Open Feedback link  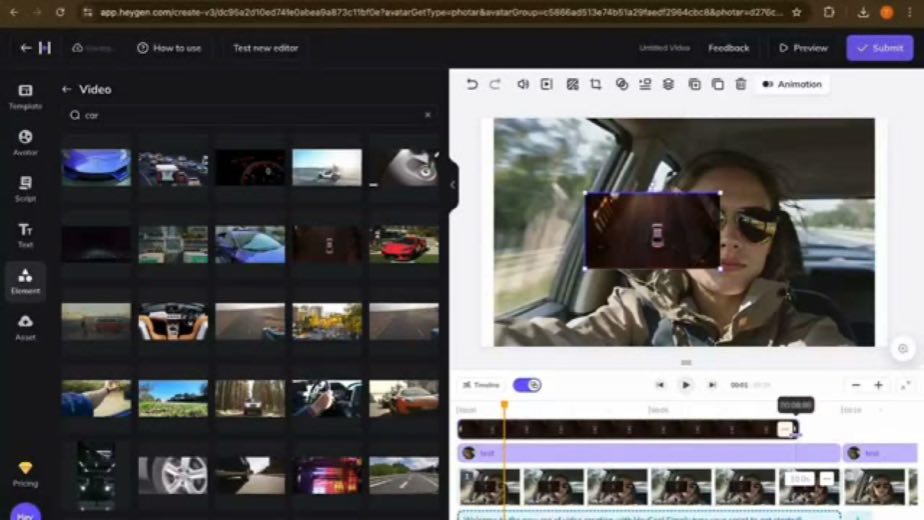728,48
